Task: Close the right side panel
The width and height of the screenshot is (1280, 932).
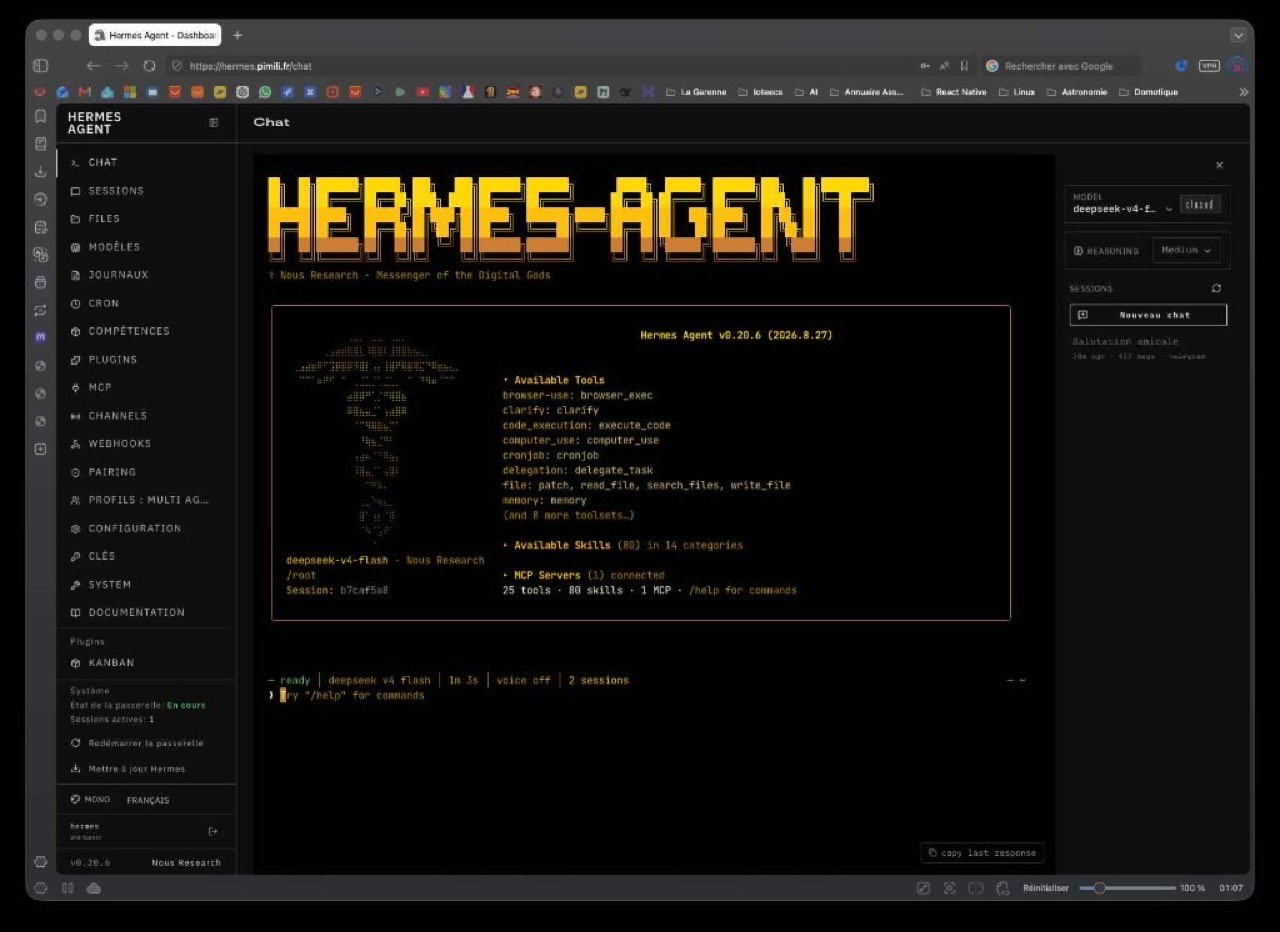Action: pos(1219,165)
